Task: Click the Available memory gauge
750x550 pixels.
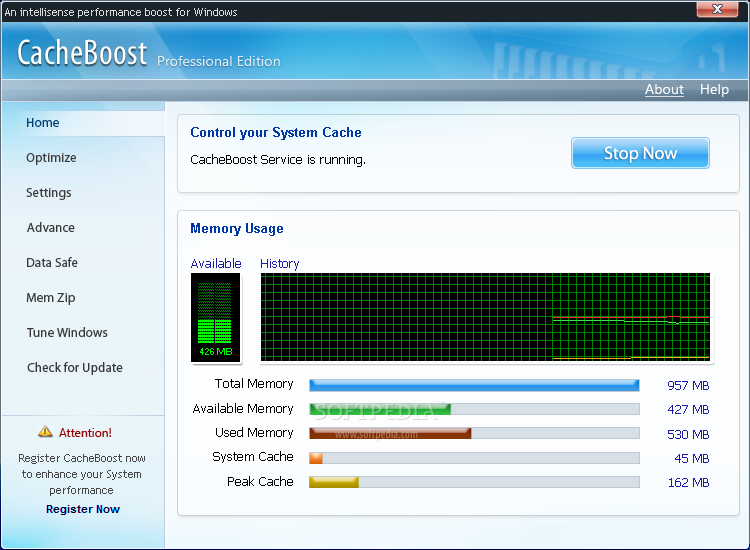Action: coord(215,318)
